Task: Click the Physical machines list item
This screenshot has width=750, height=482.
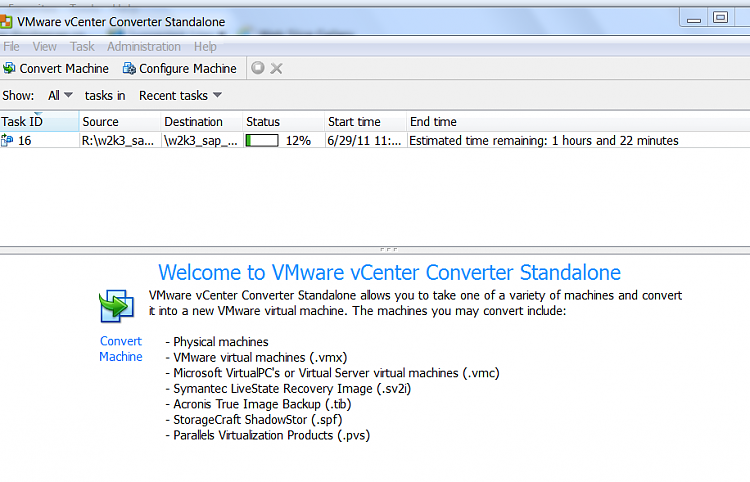Action: point(217,342)
